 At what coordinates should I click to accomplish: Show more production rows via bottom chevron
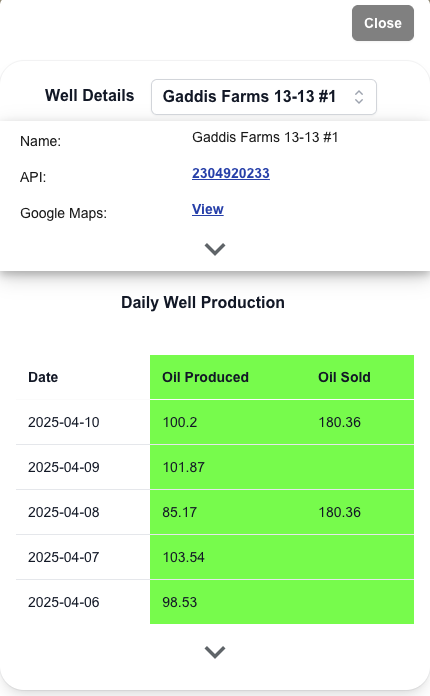pos(215,652)
